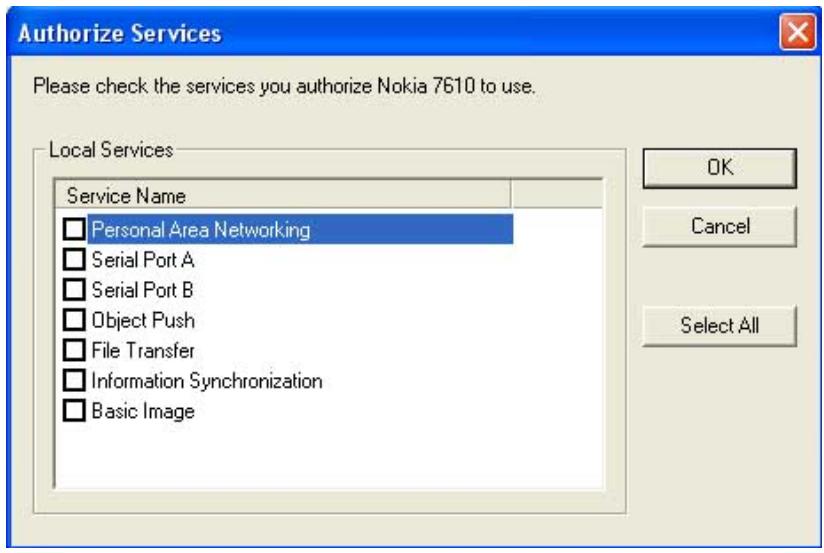Highlight the File Transfer row text
824x553 pixels.
click(x=143, y=351)
